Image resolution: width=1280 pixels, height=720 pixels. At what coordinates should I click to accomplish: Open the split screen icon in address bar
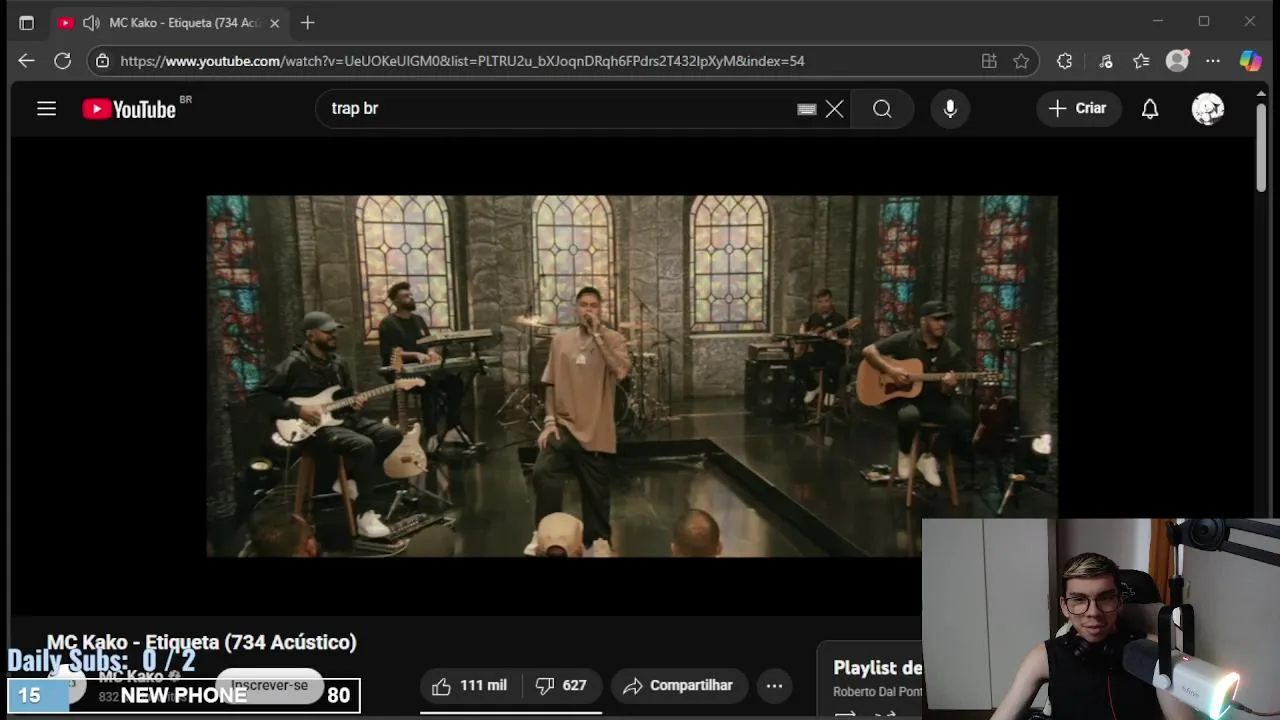point(989,61)
